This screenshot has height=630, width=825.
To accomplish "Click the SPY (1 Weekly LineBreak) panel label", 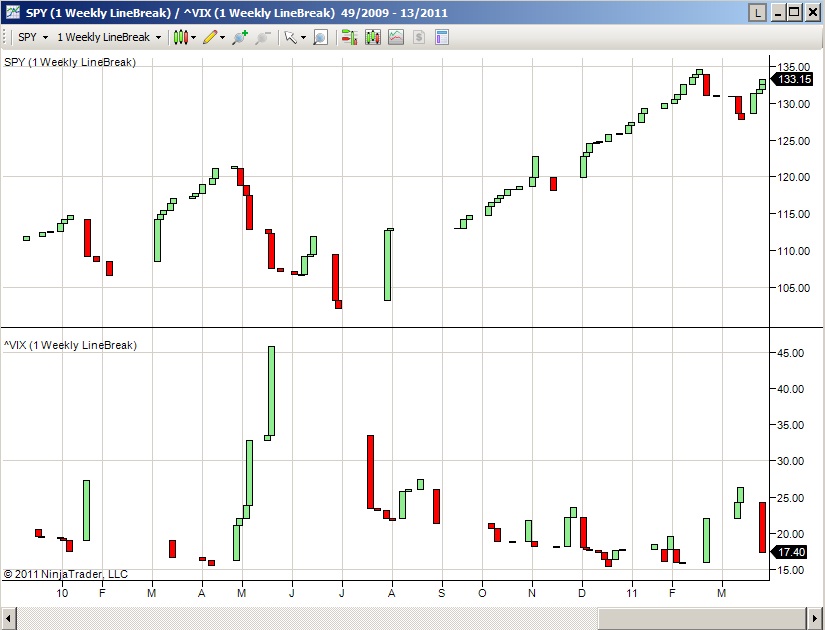I will 70,62.
